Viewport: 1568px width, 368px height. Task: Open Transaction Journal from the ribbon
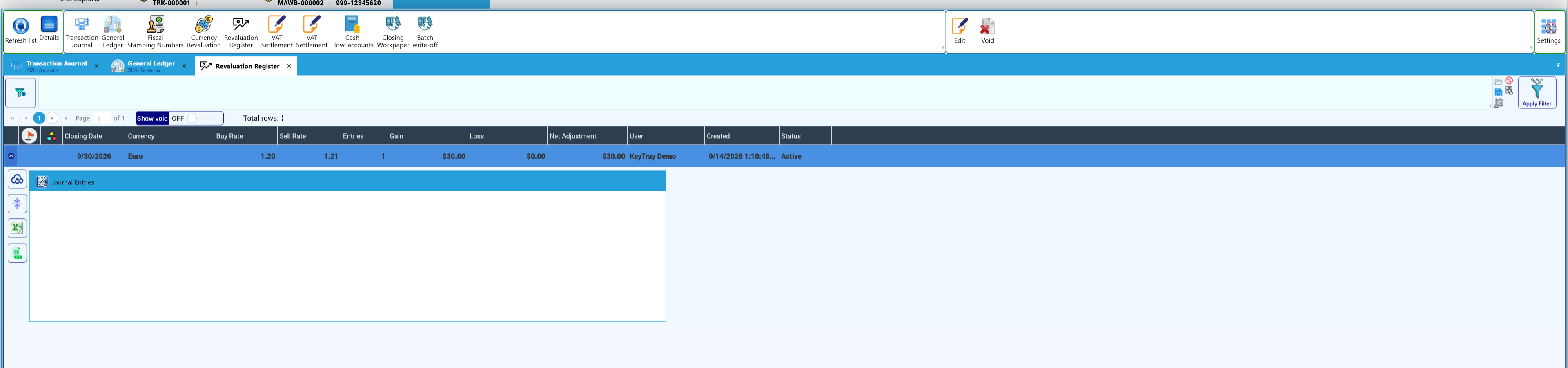point(82,32)
